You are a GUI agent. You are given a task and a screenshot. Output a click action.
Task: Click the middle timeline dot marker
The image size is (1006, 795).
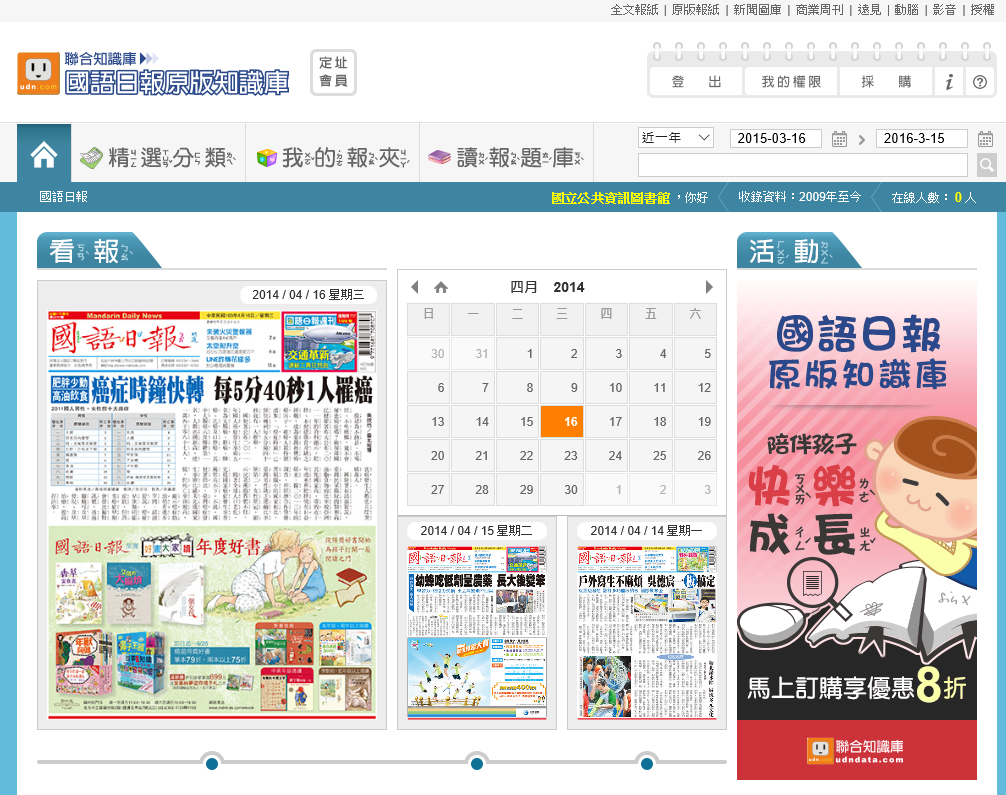click(x=477, y=764)
